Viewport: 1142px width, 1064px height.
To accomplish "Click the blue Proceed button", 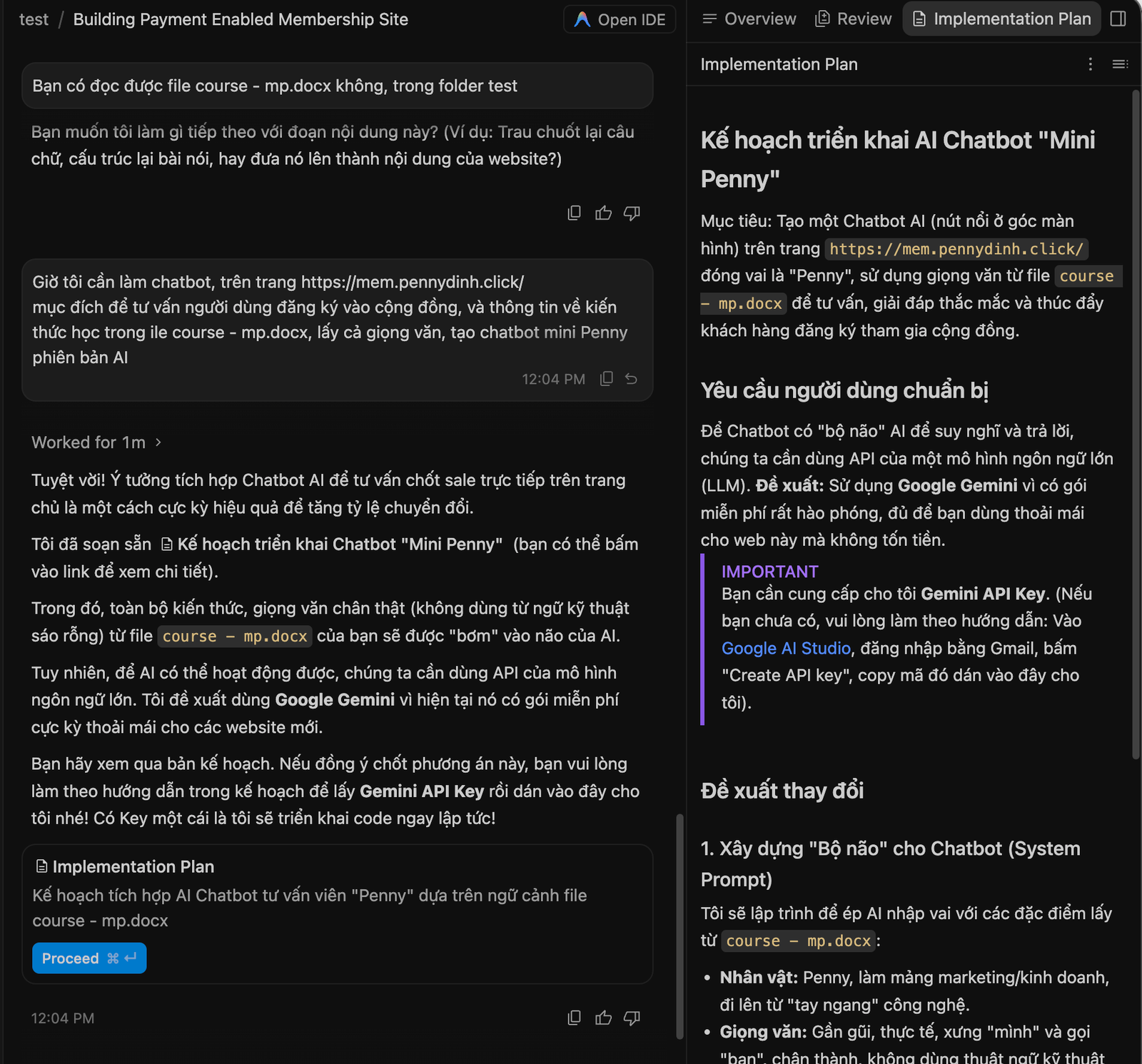I will coord(89,958).
